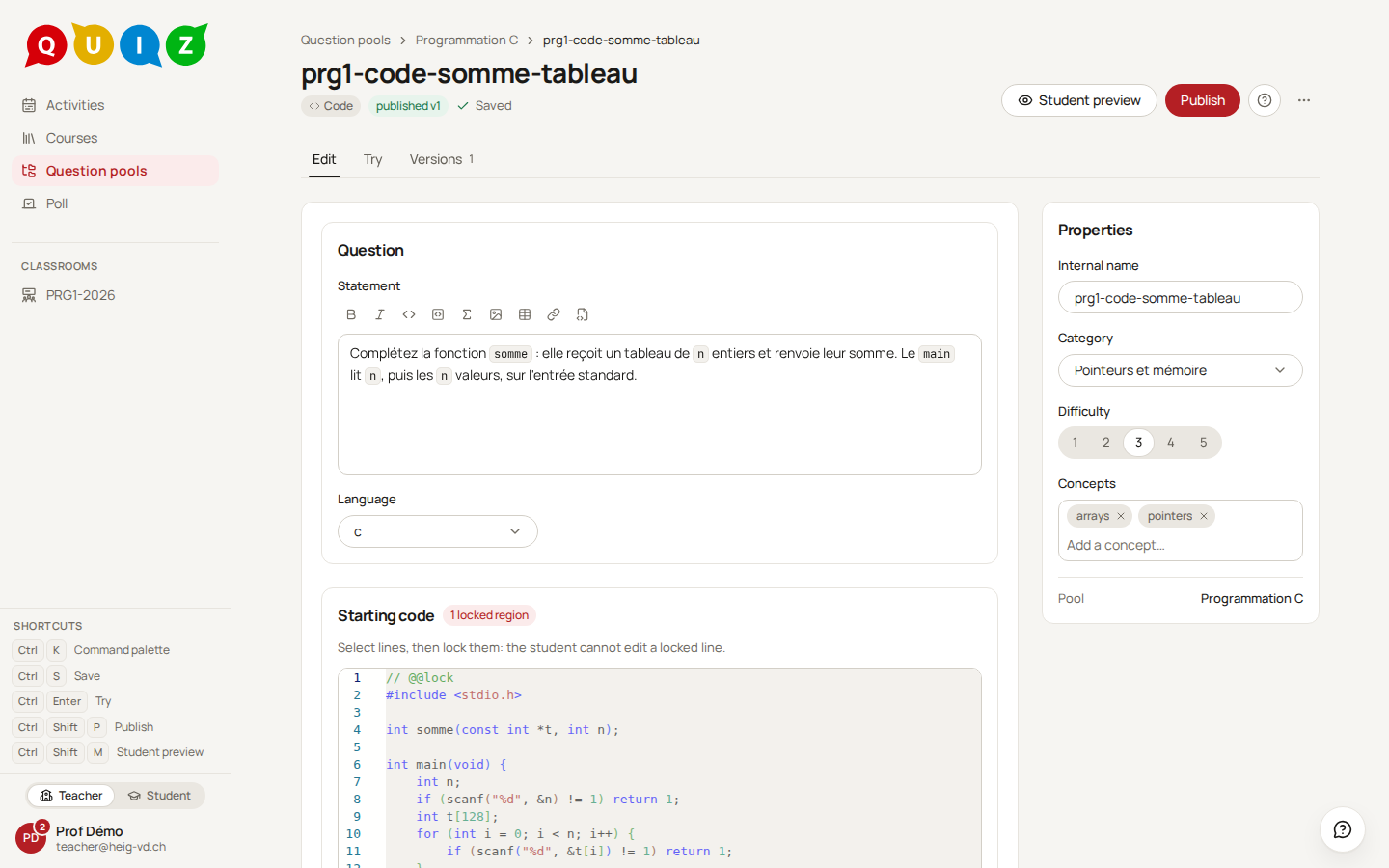Set difficulty to 2
Viewport: 1389px width, 868px height.
(x=1106, y=443)
